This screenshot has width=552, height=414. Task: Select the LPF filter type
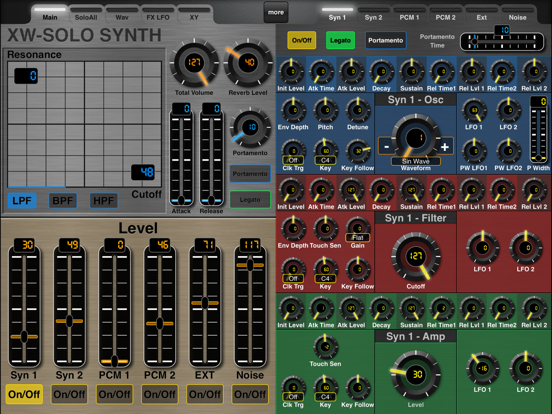(22, 201)
